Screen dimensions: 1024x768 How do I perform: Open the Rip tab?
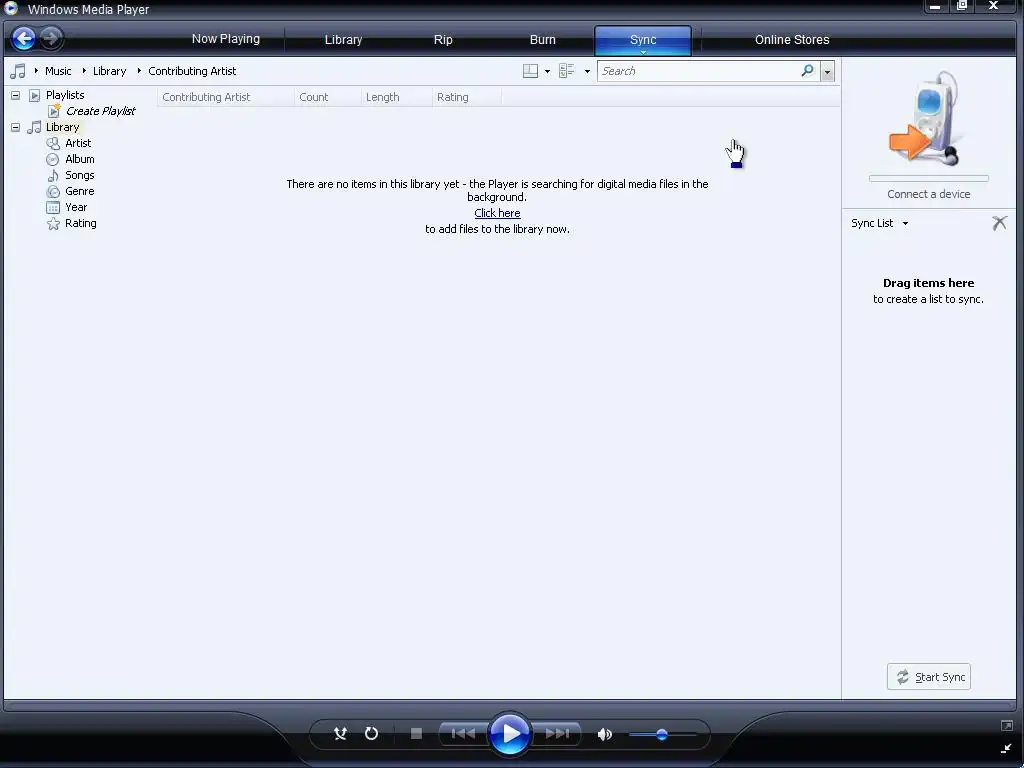tap(443, 40)
